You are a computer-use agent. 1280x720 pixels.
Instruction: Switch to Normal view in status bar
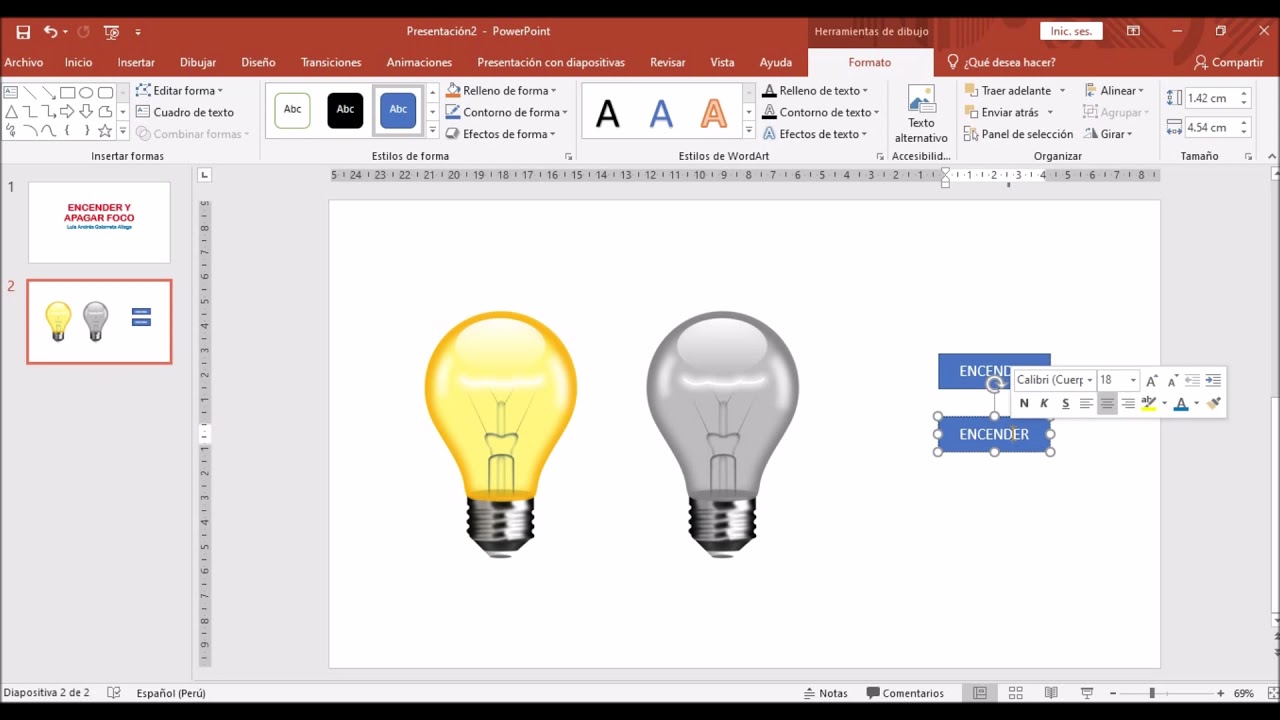coord(980,693)
